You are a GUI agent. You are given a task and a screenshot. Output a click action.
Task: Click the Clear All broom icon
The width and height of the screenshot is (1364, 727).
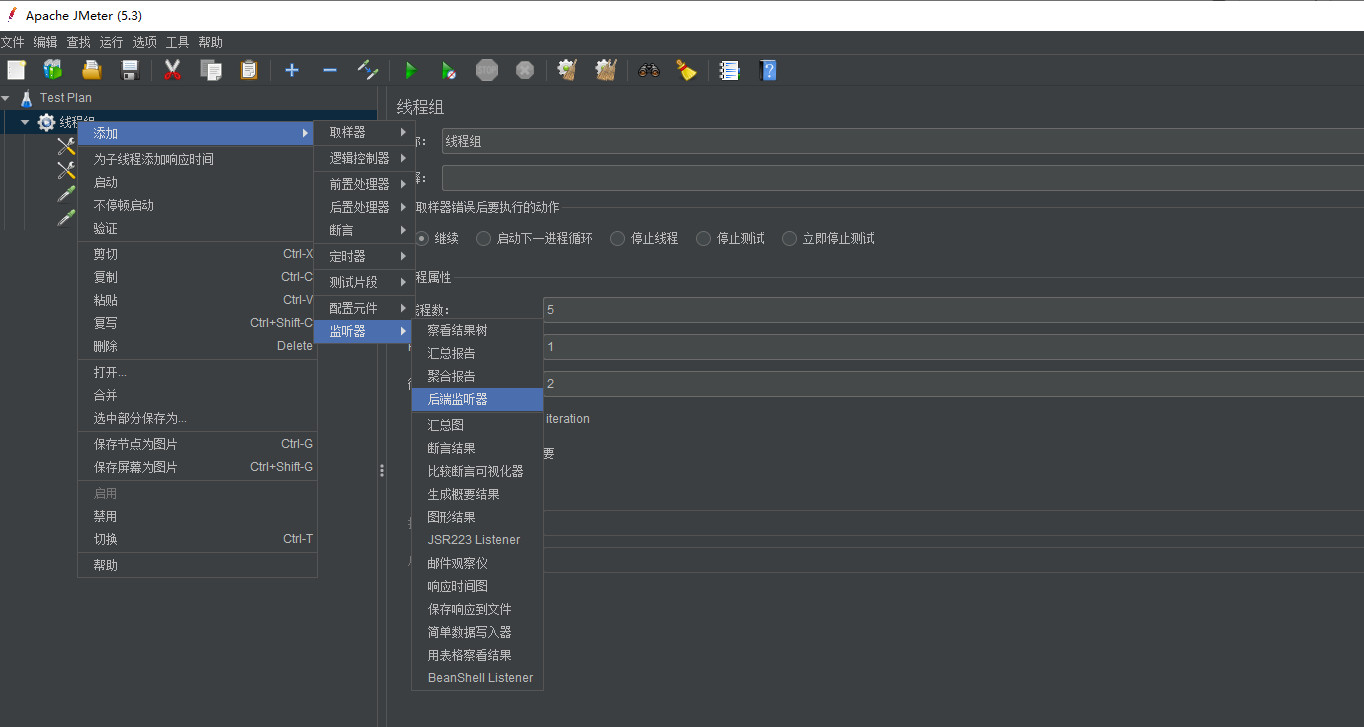tap(605, 70)
